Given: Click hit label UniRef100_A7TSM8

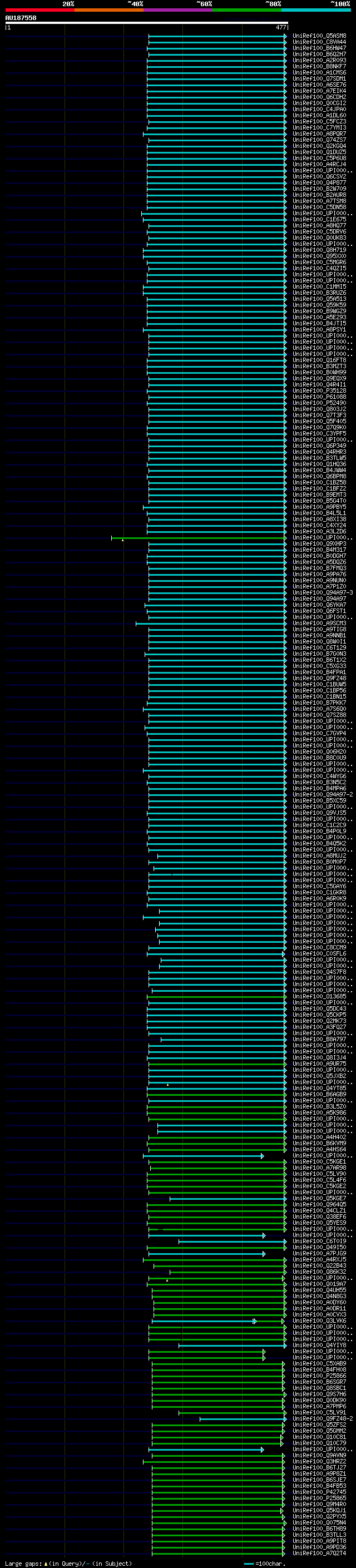Looking at the screenshot, I should [319, 201].
